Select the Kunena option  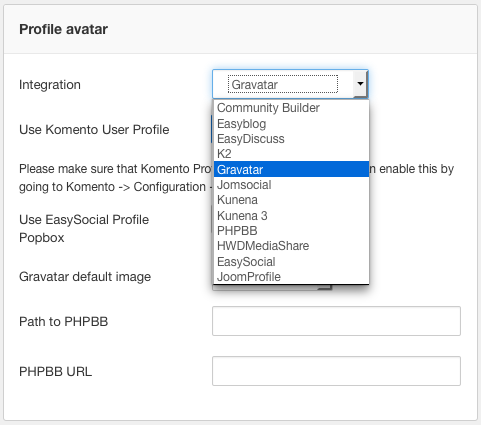point(291,200)
